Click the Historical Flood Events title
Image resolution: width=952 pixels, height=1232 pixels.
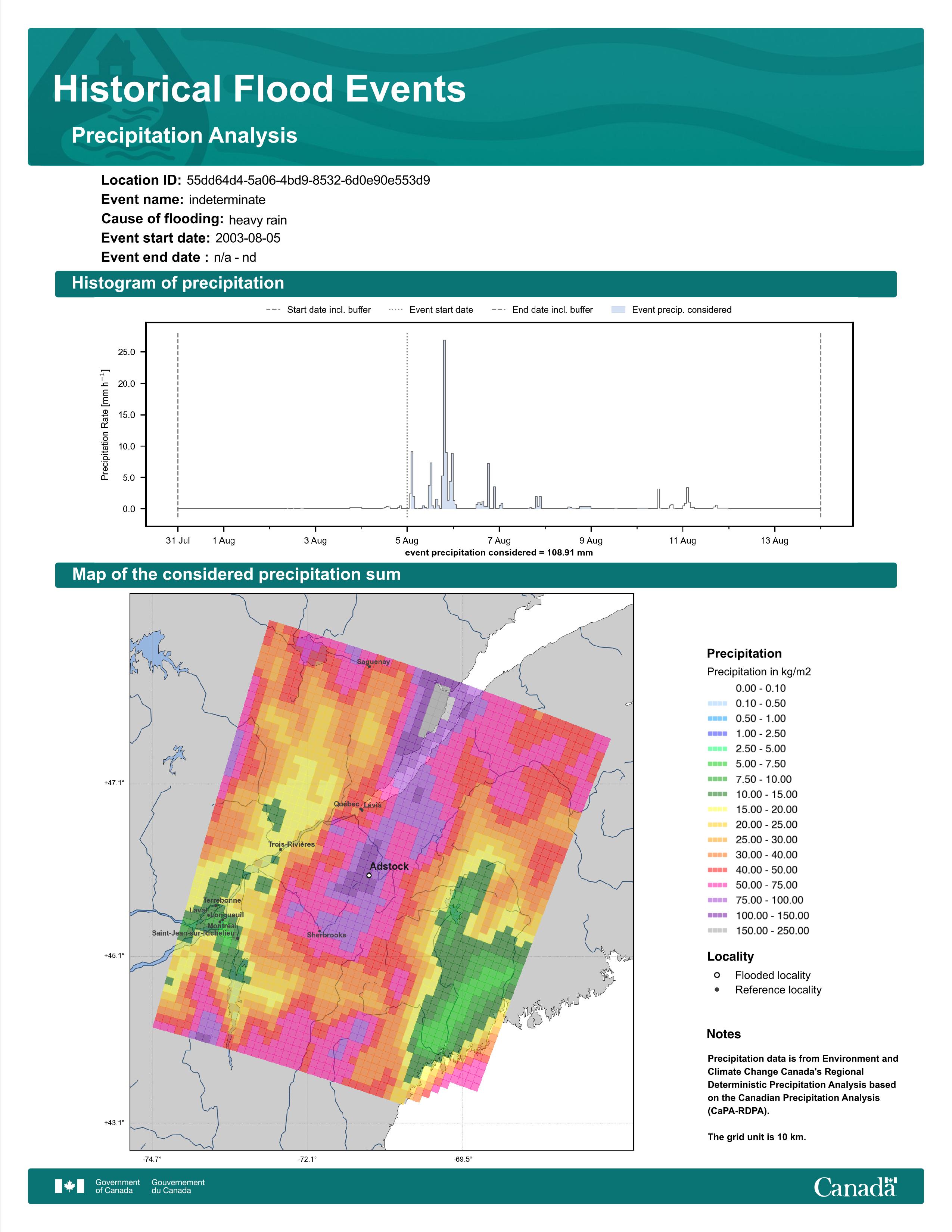[x=259, y=89]
